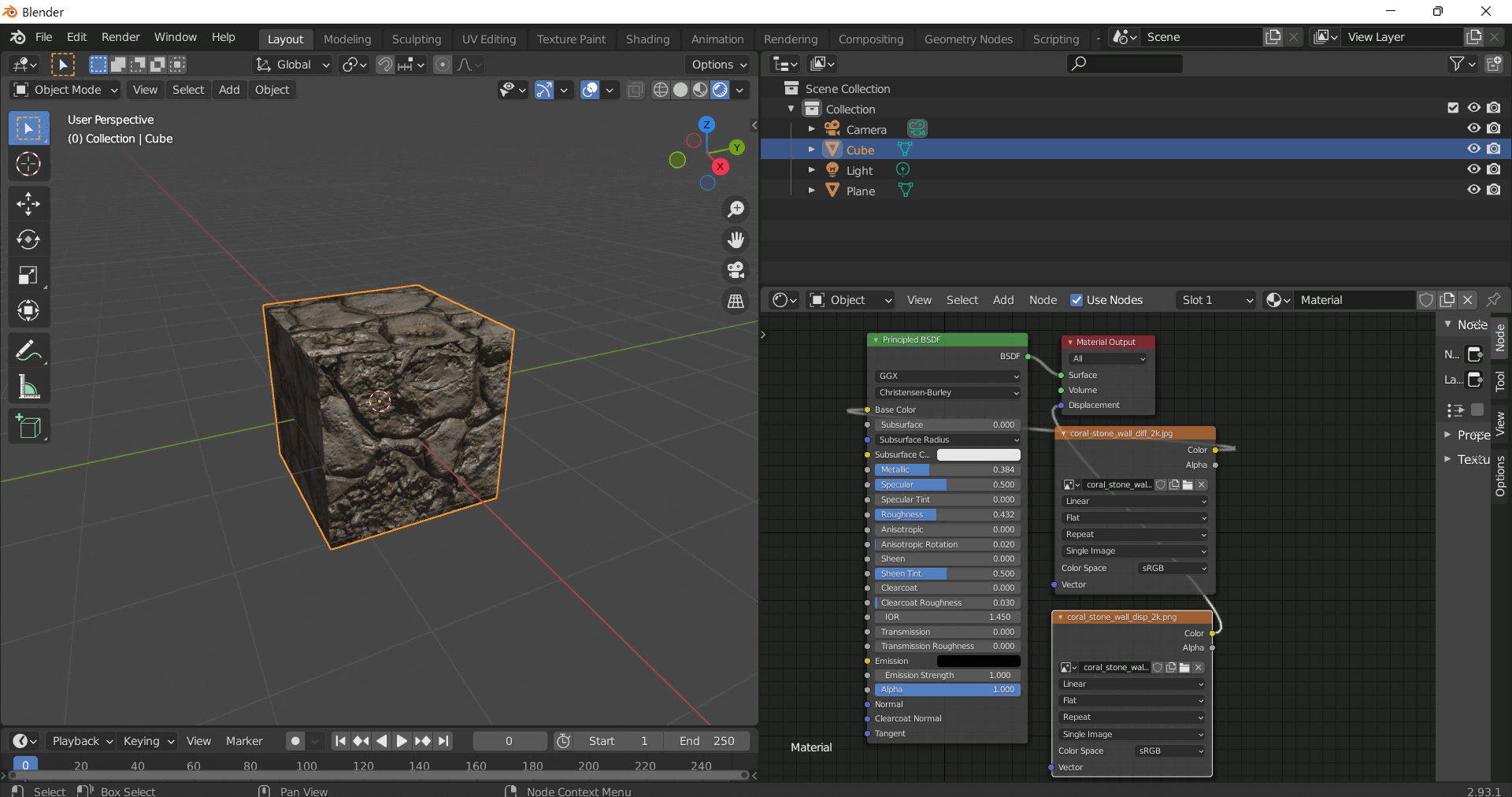Disable the Light render camera toggle
This screenshot has width=1512, height=797.
point(1494,169)
